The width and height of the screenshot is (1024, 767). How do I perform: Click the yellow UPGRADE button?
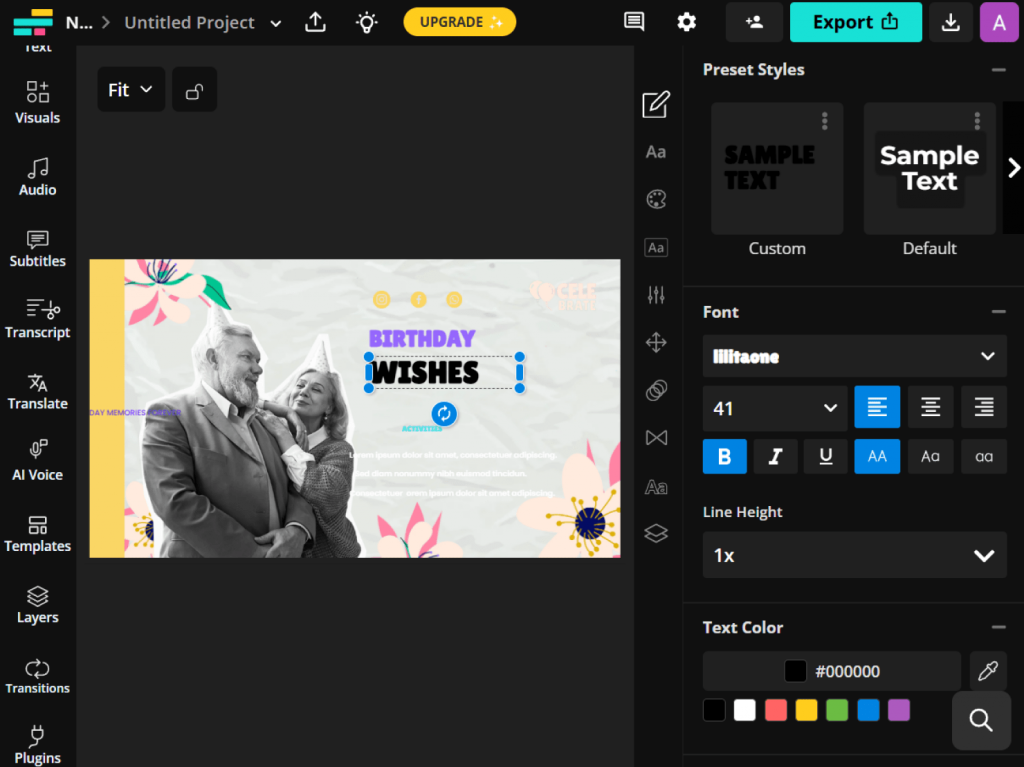tap(460, 22)
